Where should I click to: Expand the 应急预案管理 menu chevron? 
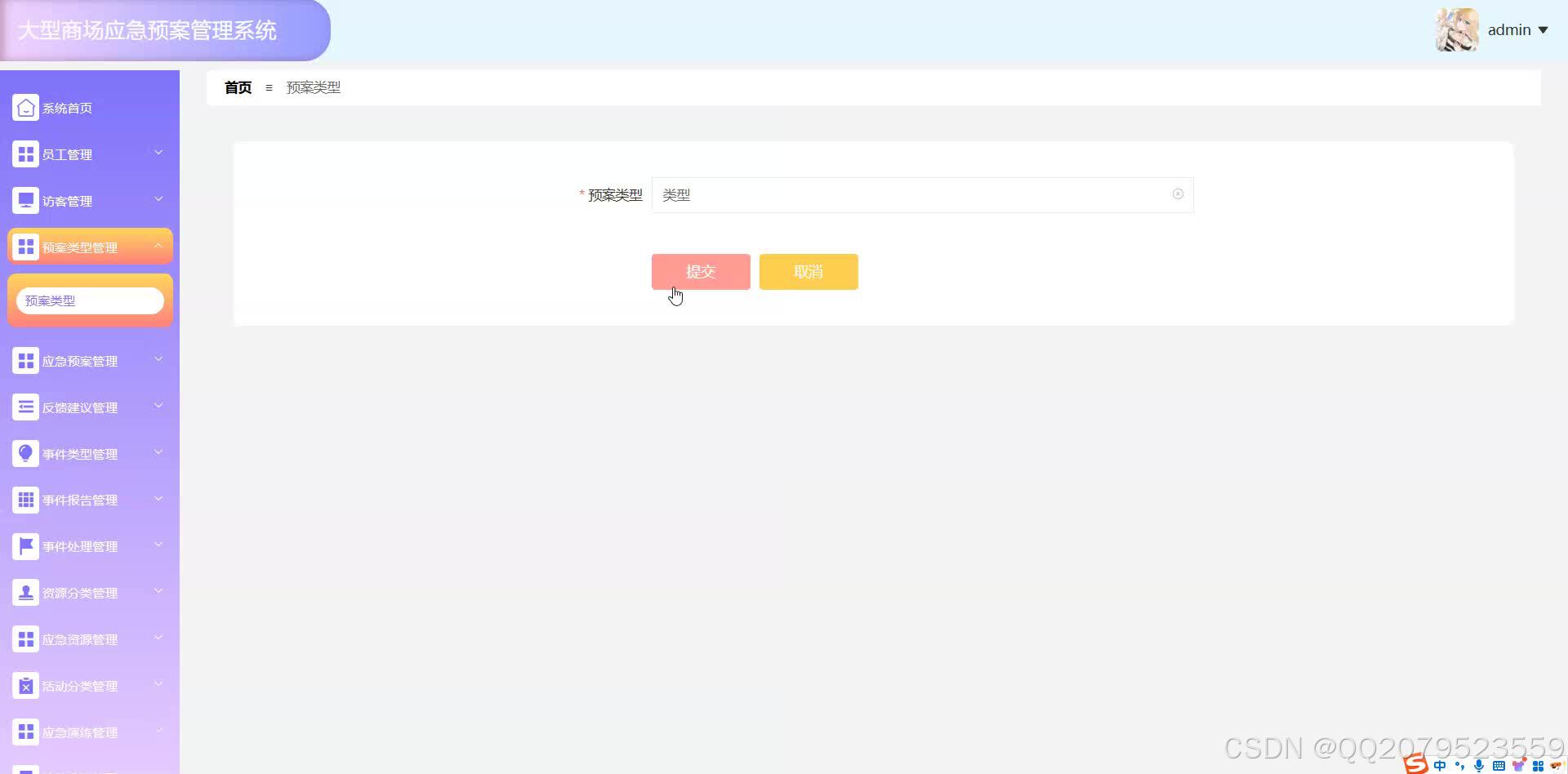click(x=158, y=359)
